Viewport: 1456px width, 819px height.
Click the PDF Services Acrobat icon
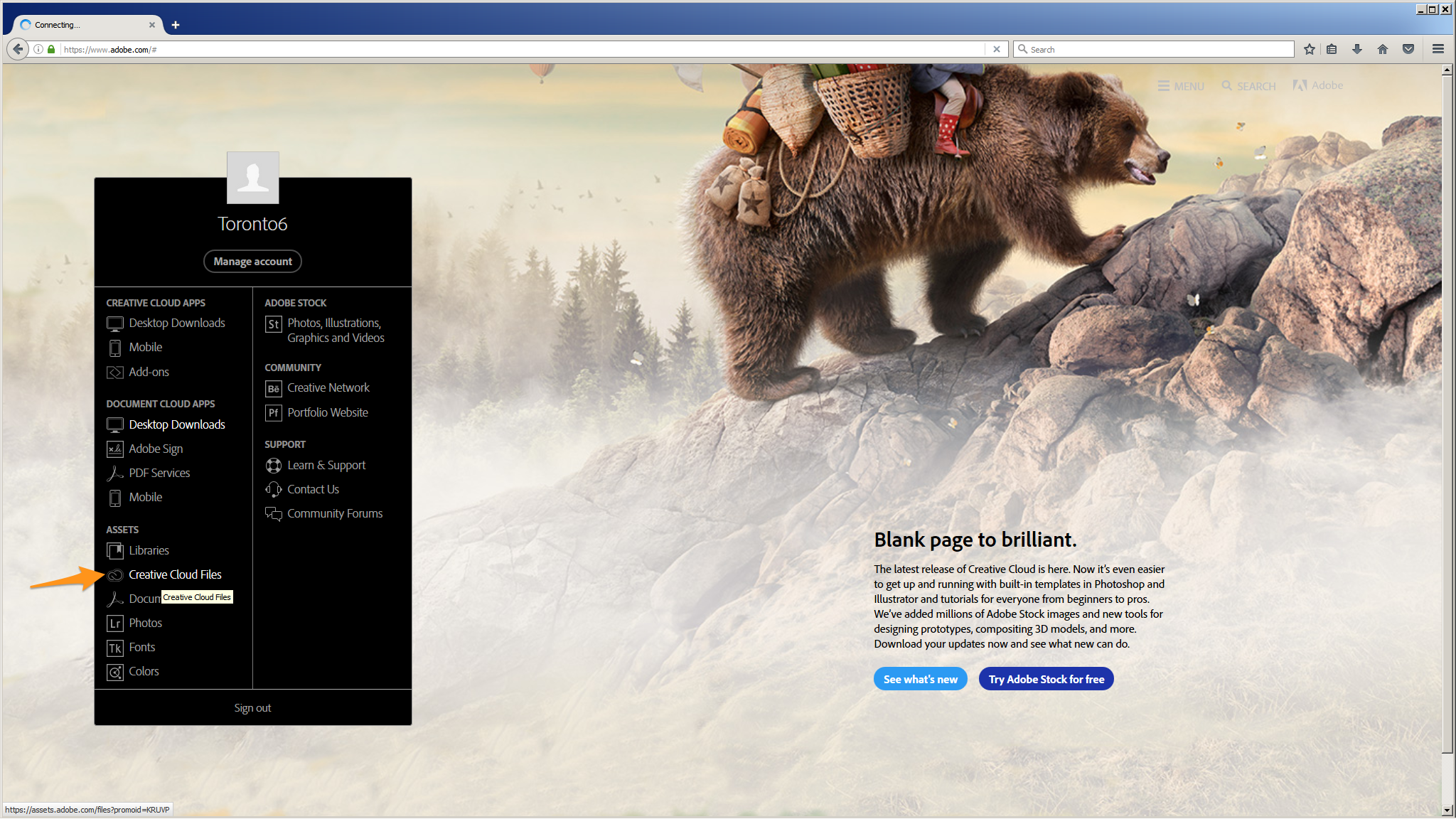point(114,473)
